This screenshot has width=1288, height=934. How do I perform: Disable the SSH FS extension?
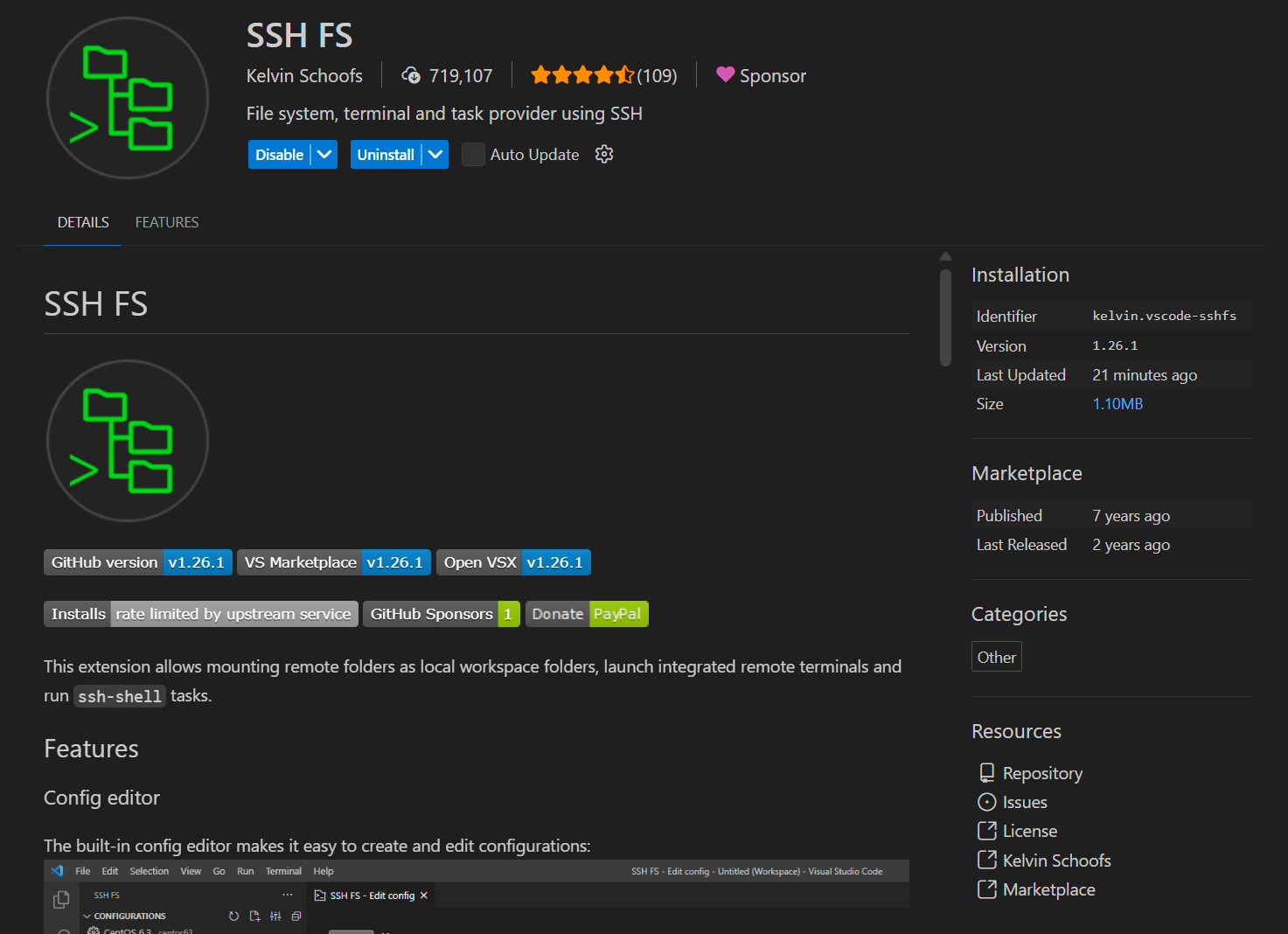(x=280, y=155)
